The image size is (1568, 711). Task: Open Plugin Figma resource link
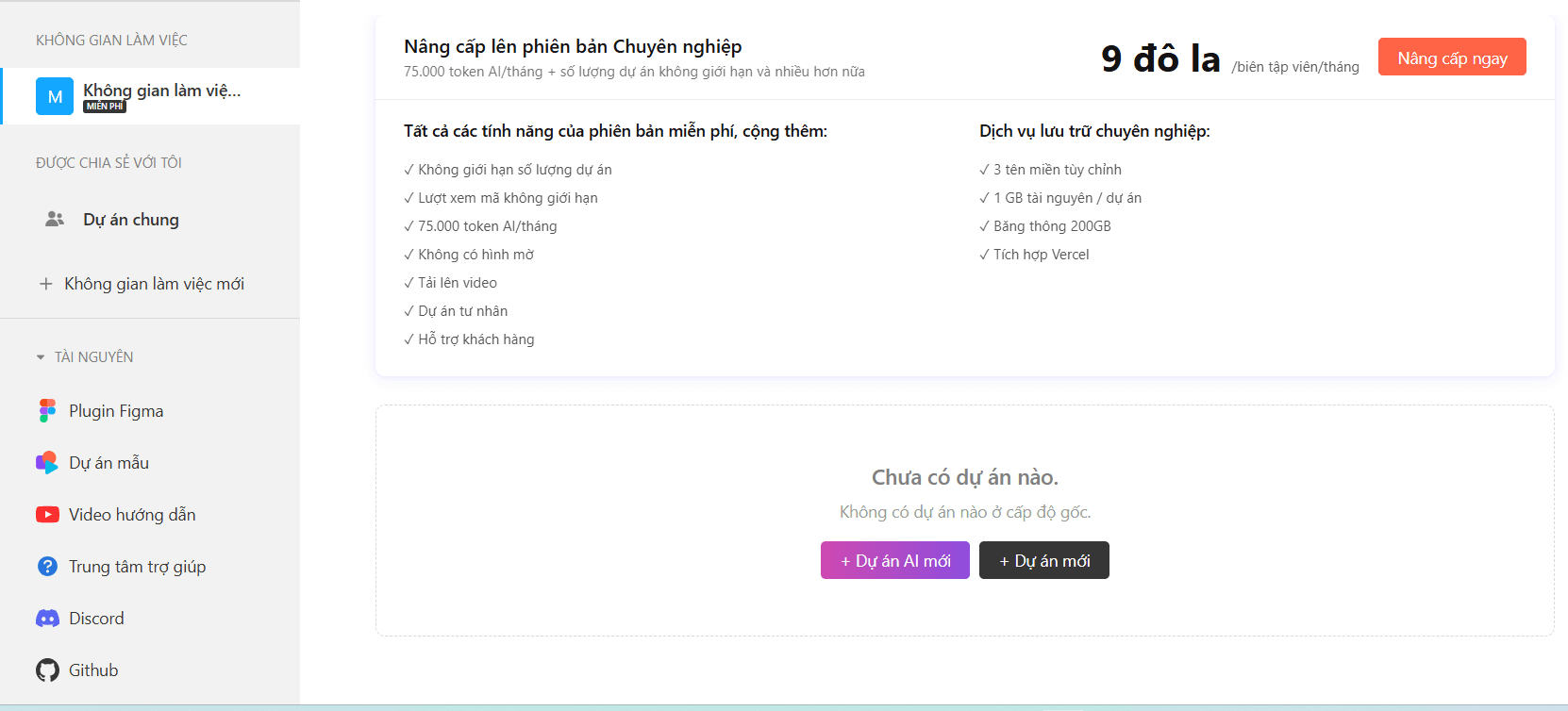(116, 411)
